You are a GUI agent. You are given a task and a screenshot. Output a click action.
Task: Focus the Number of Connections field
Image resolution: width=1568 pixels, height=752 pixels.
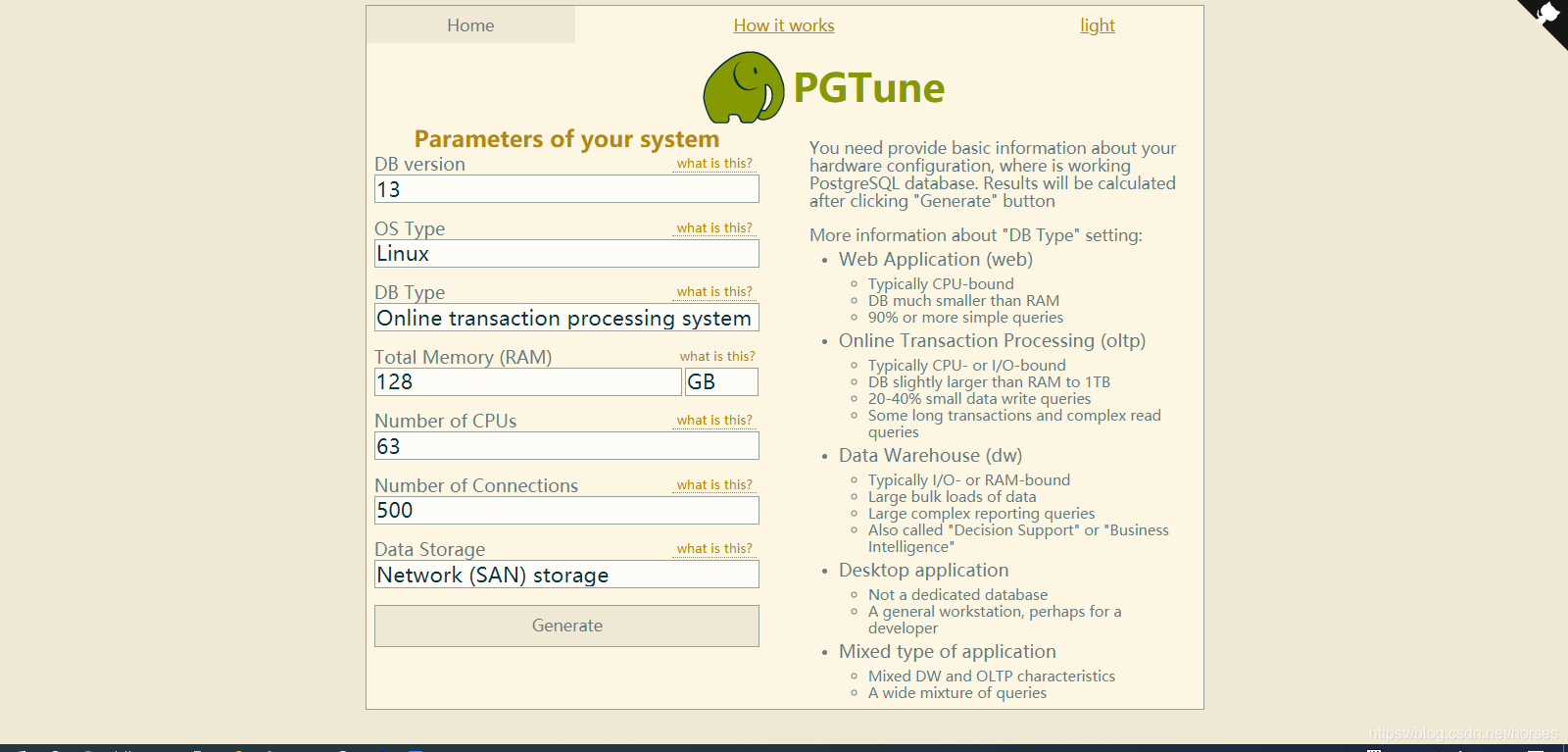[566, 510]
